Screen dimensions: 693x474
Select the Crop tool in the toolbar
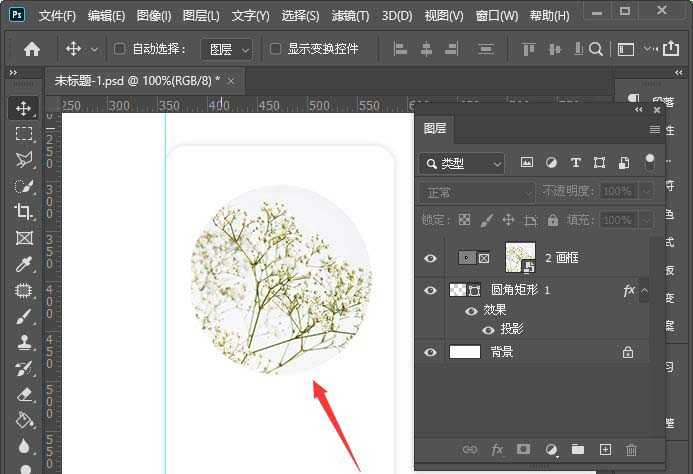(24, 212)
